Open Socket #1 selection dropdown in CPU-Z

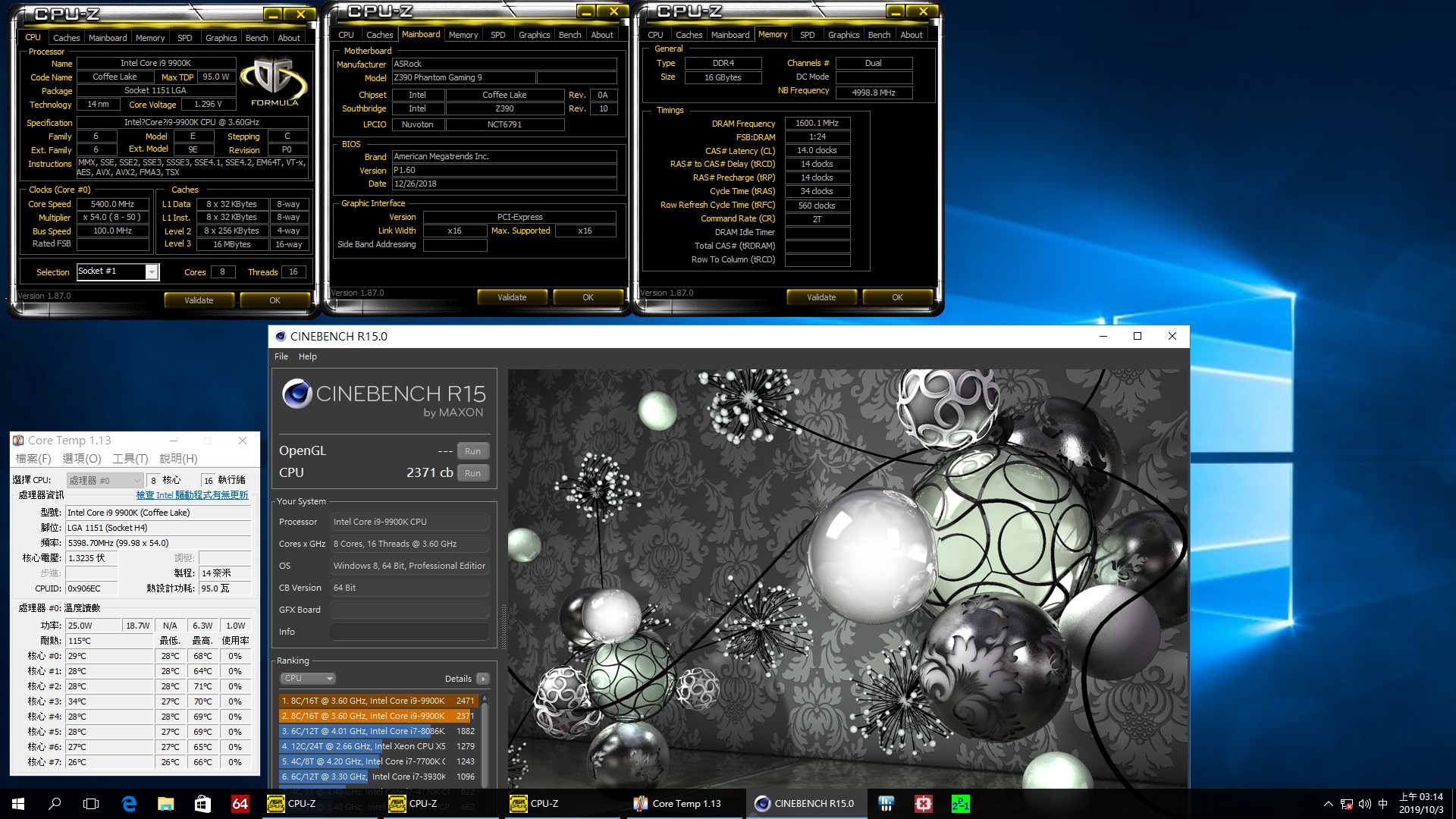tap(152, 271)
